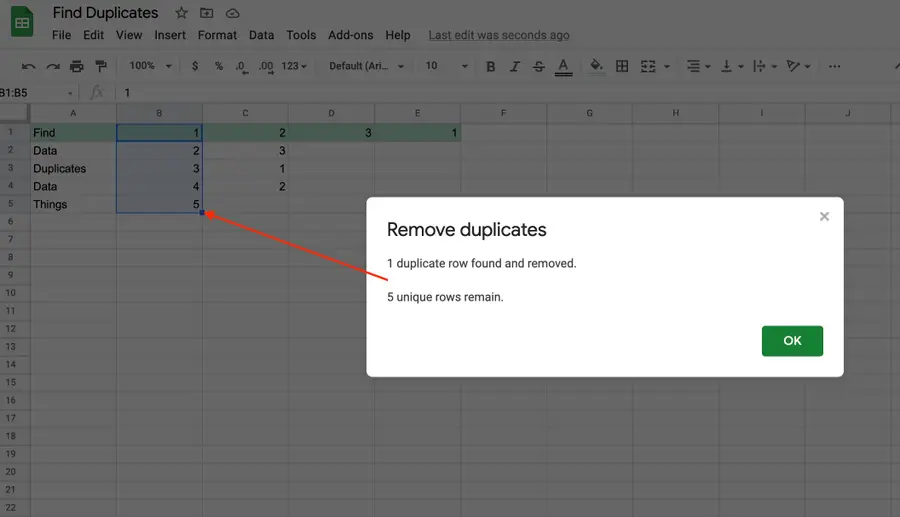
Task: Toggle bold formatting
Action: (x=490, y=66)
